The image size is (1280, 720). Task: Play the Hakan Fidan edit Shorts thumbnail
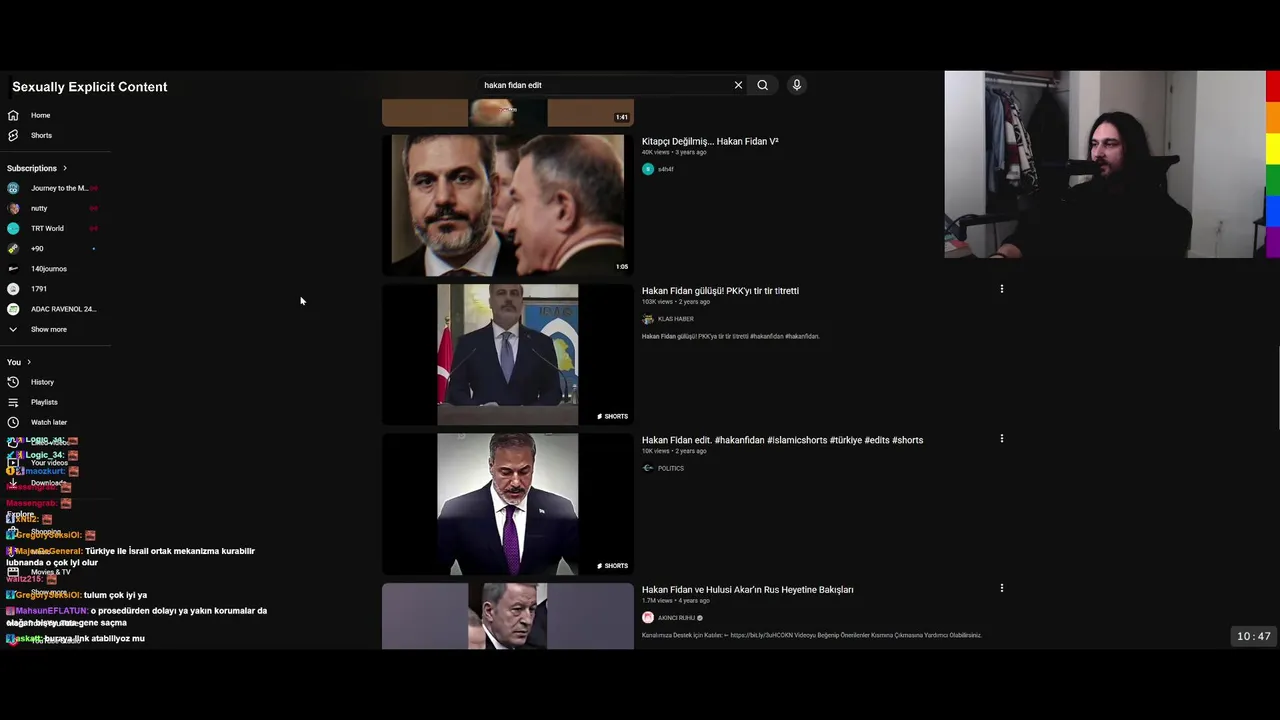click(508, 504)
